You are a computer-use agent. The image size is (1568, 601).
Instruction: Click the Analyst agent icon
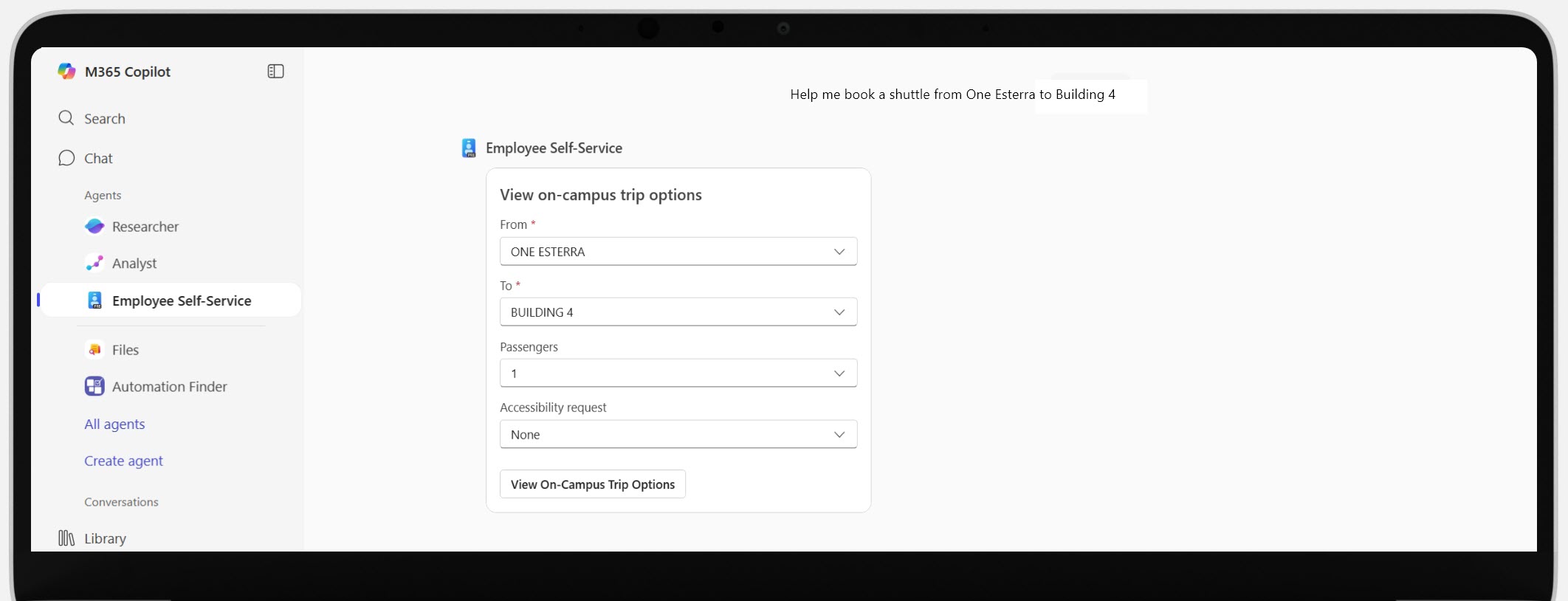pyautogui.click(x=94, y=263)
